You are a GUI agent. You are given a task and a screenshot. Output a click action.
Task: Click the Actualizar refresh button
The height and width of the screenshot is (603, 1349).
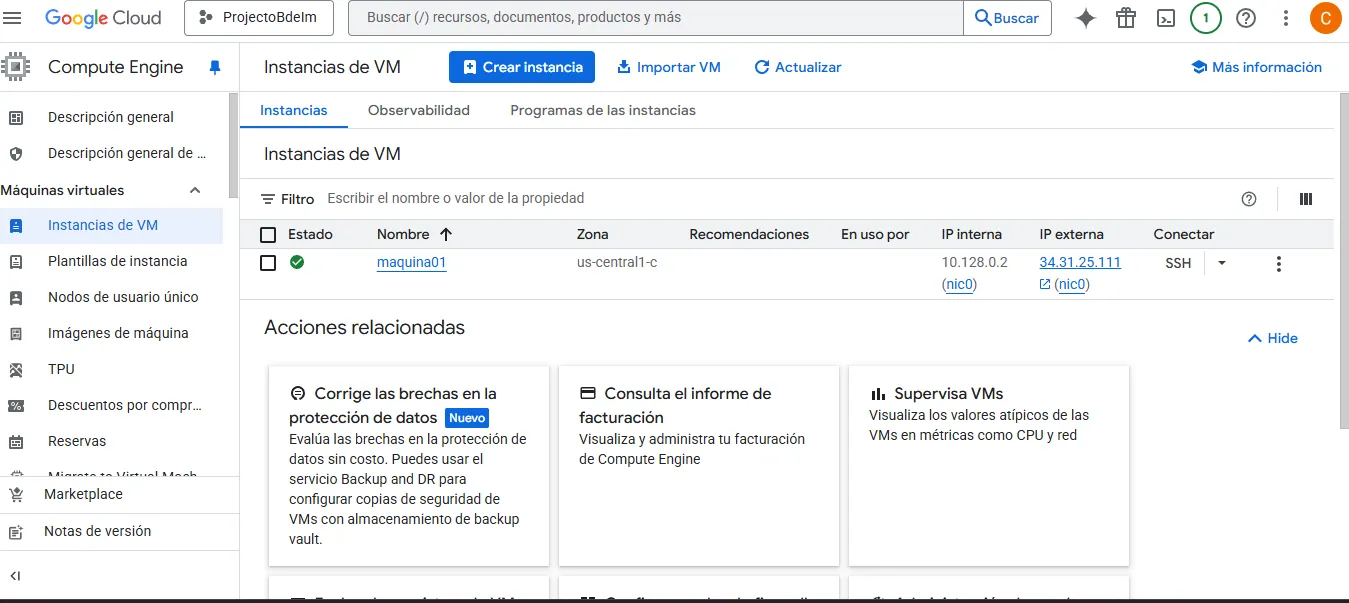(x=798, y=67)
